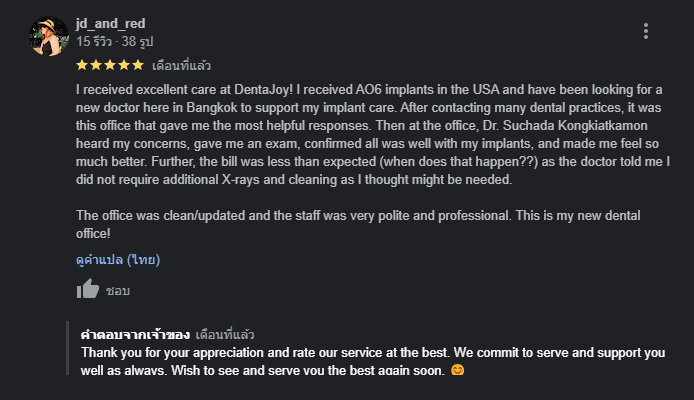Click the smiling emoji in owner reply
Image resolution: width=694 pixels, height=400 pixels.
click(x=458, y=370)
